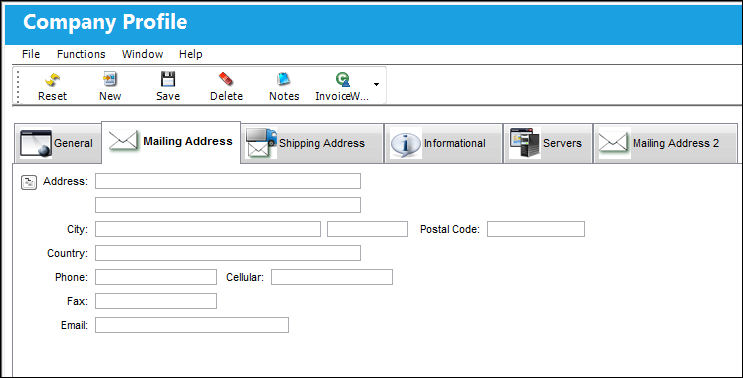743x378 pixels.
Task: Create a new record with New
Action: 110,86
